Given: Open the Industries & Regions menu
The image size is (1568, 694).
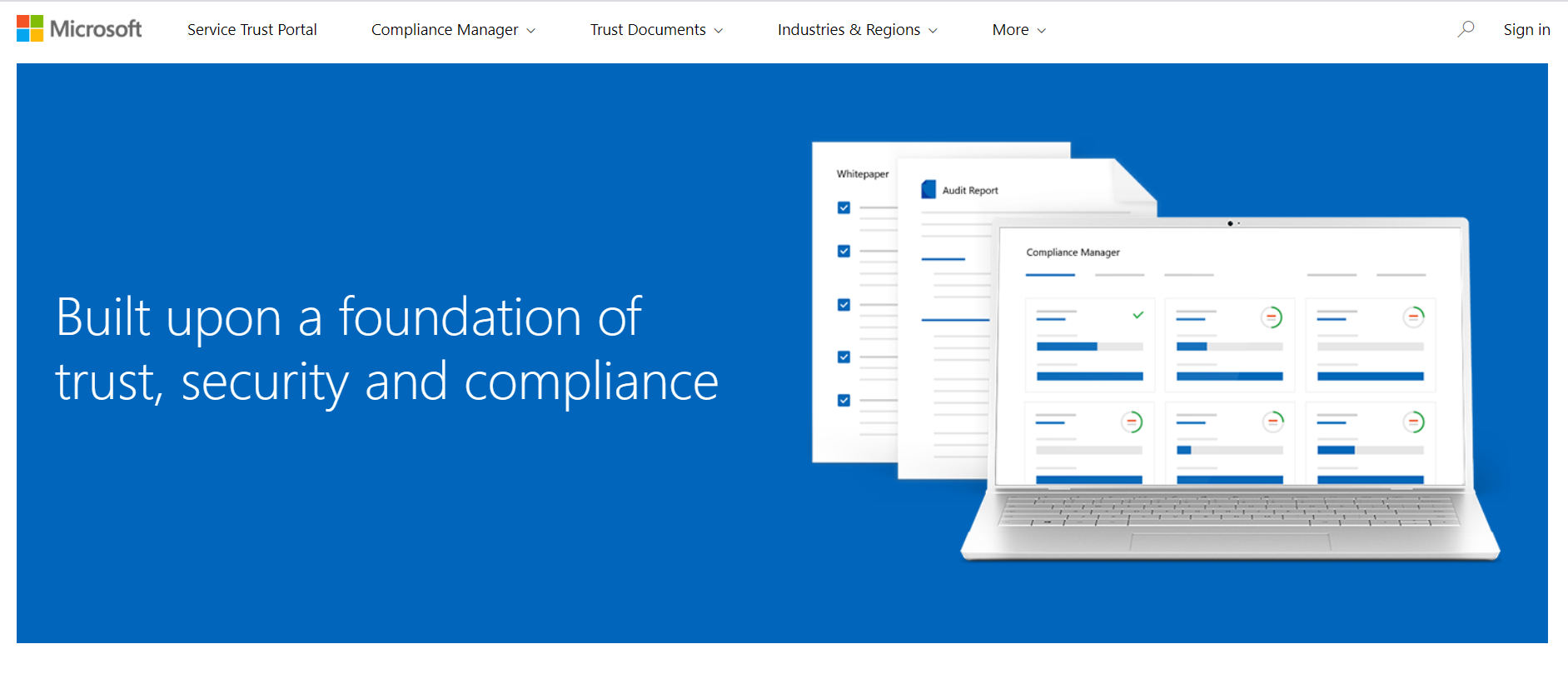Looking at the screenshot, I should pyautogui.click(x=857, y=29).
